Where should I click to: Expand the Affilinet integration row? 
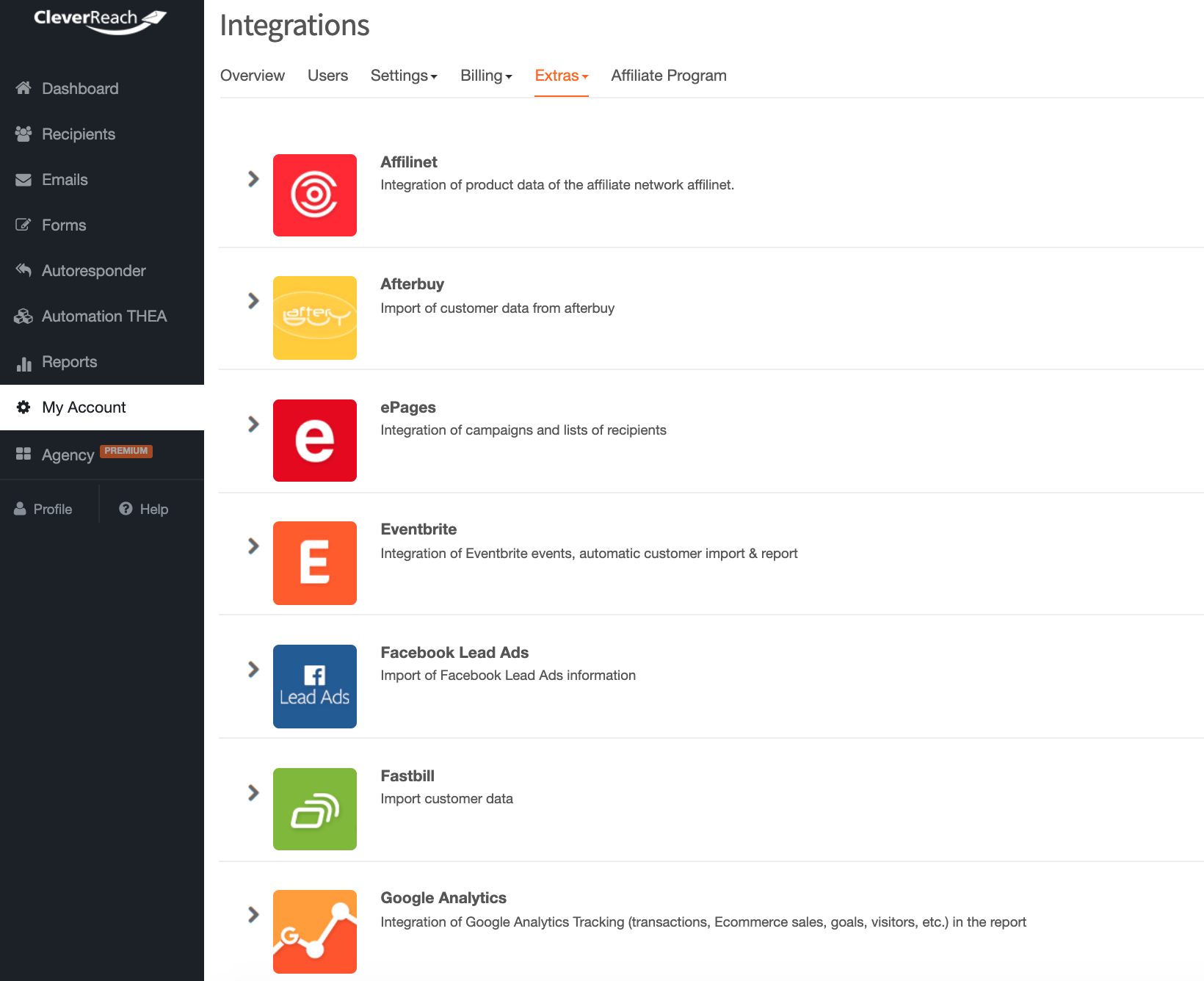253,178
